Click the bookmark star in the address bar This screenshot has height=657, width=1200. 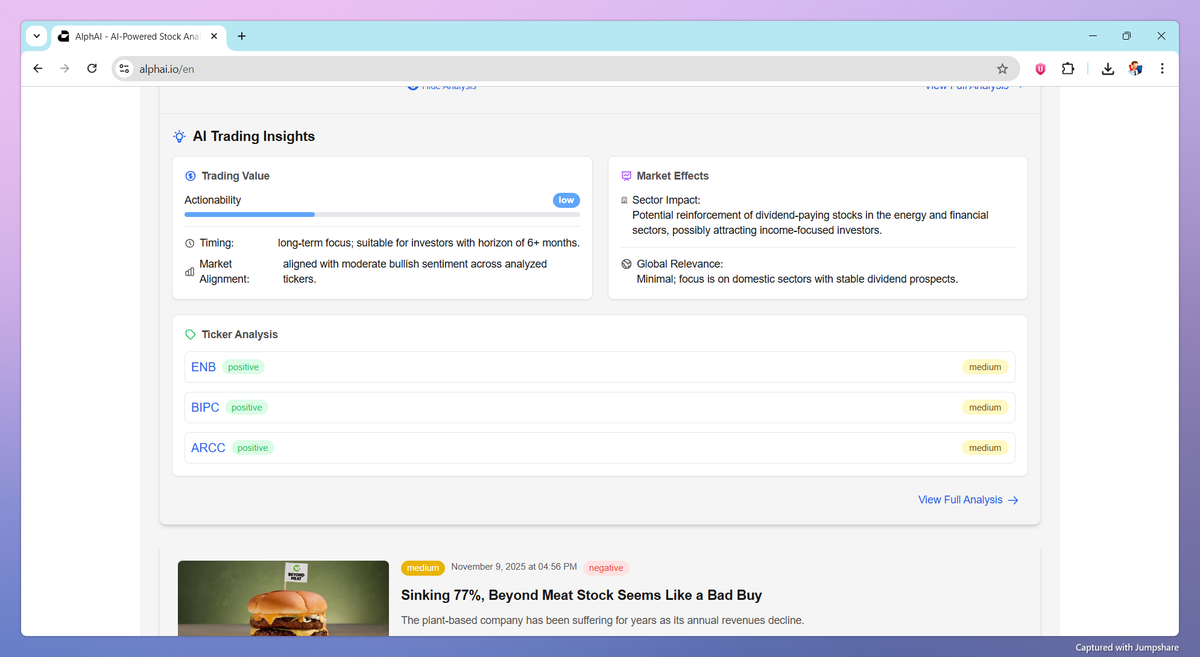pos(1002,68)
